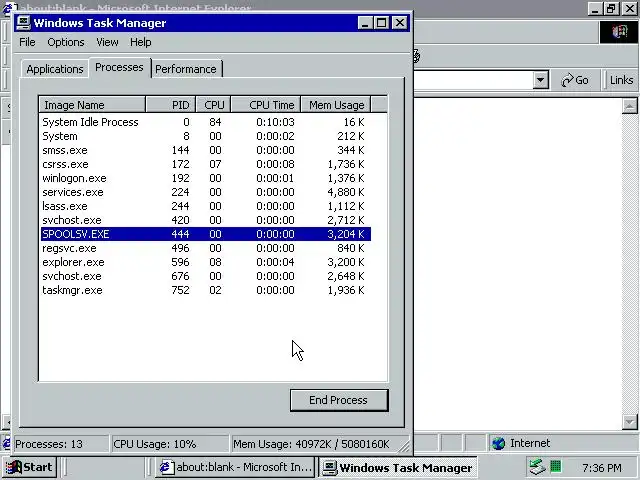Select the explorer.exe process
640x480 pixels.
206,262
